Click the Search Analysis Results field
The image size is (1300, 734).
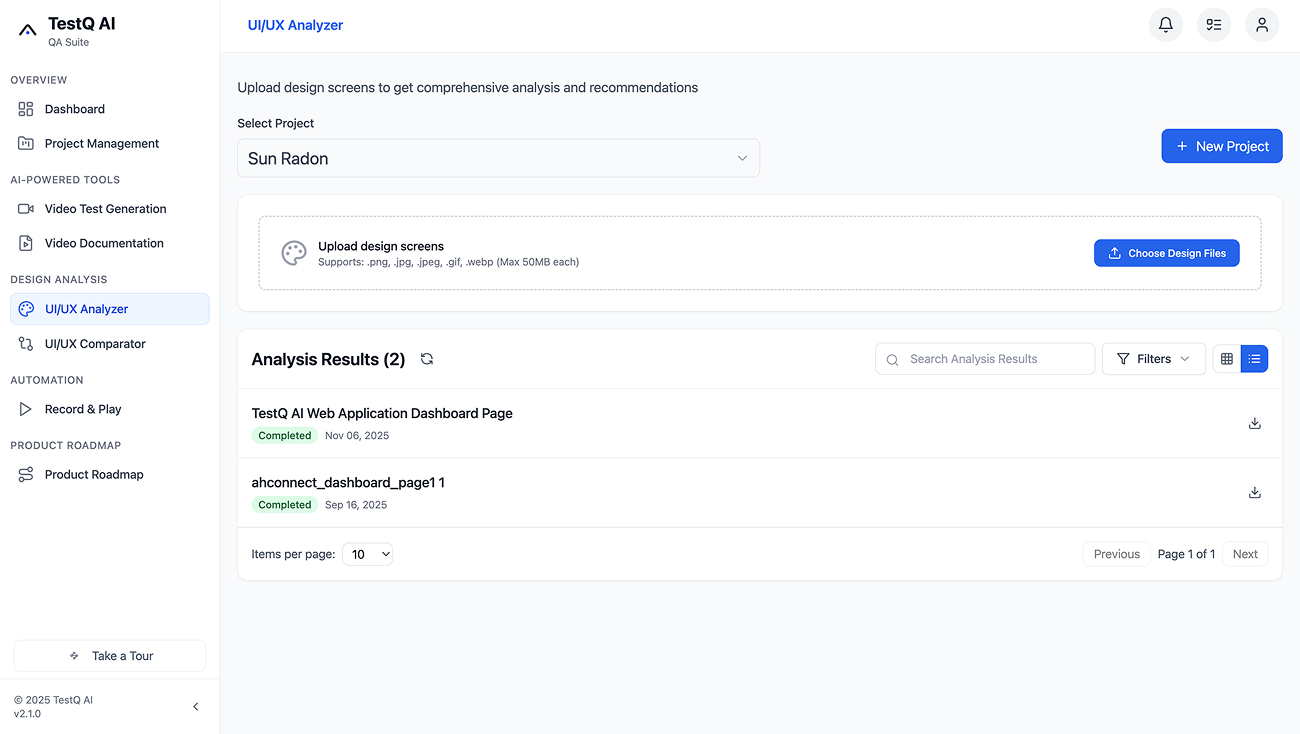click(984, 358)
